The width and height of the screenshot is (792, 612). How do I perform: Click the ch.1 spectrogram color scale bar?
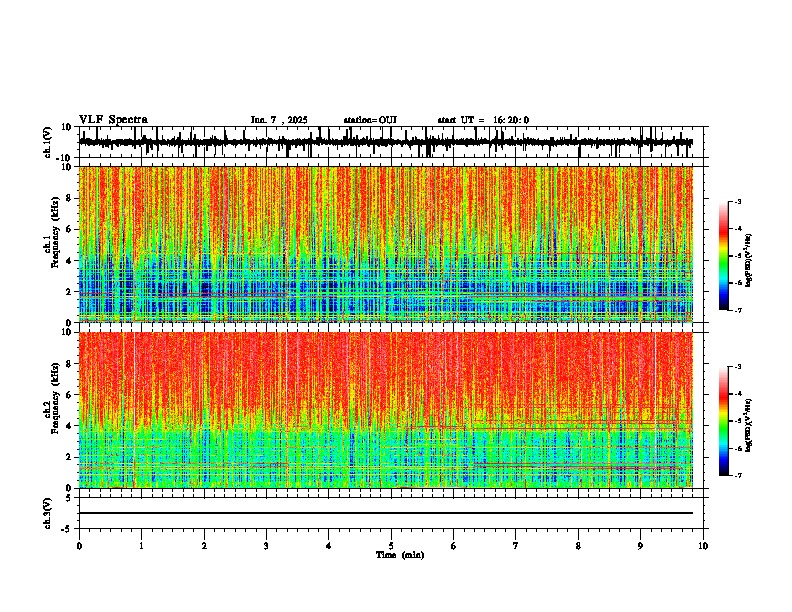coord(724,256)
